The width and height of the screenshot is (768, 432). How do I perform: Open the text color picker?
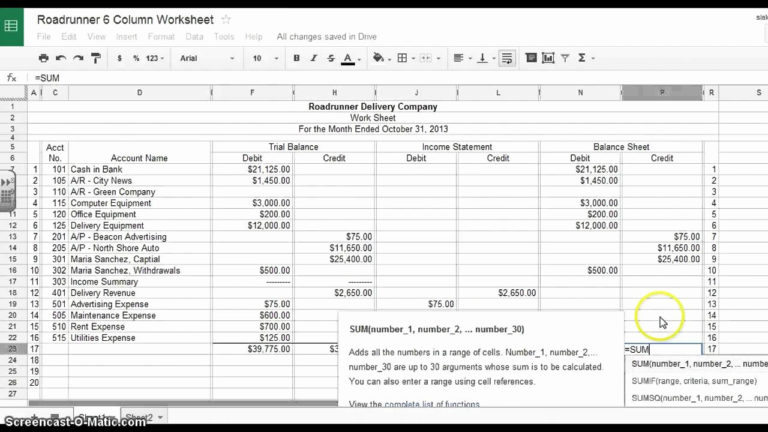click(351, 58)
